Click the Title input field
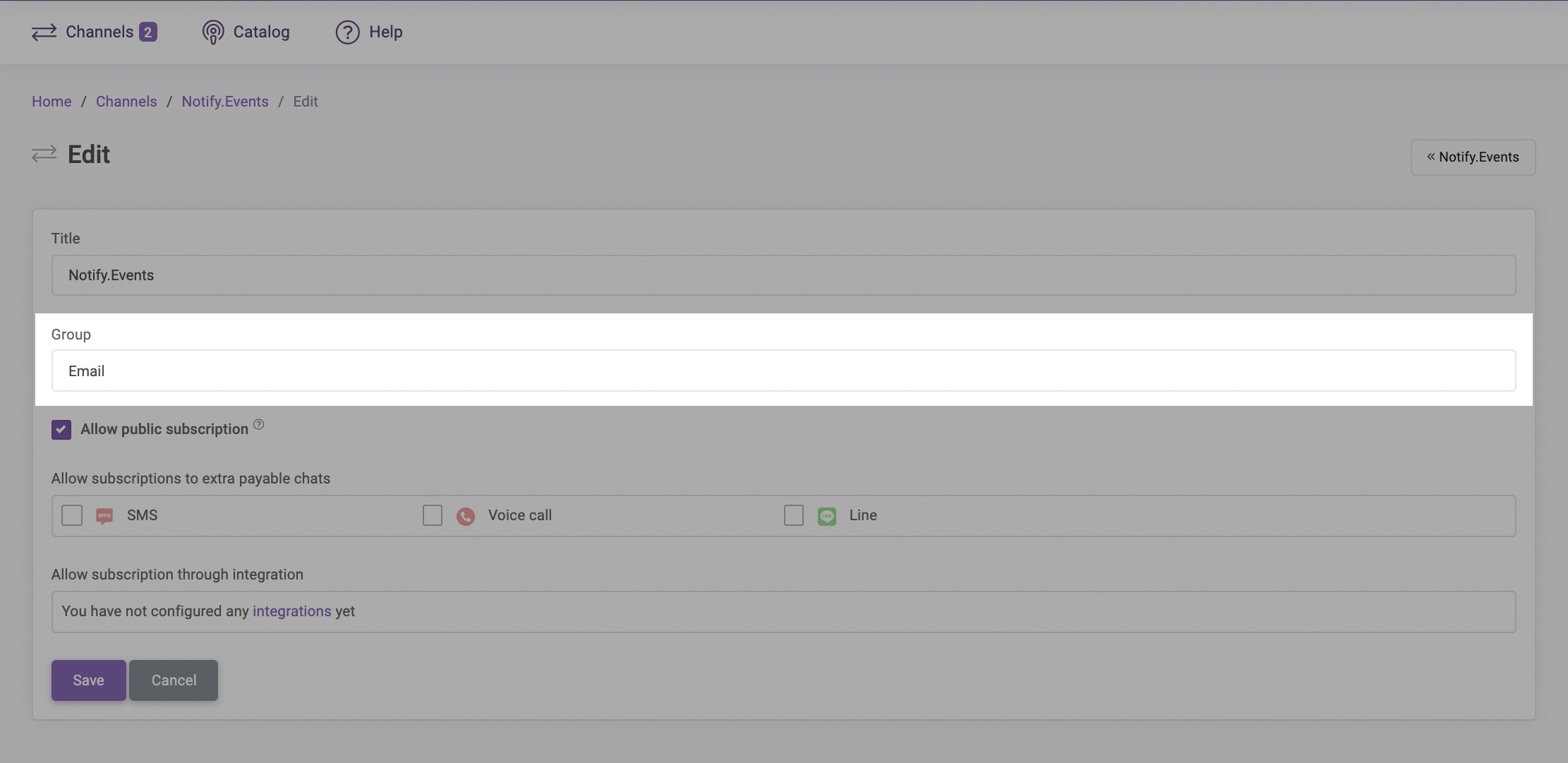This screenshot has height=763, width=1568. (x=784, y=275)
